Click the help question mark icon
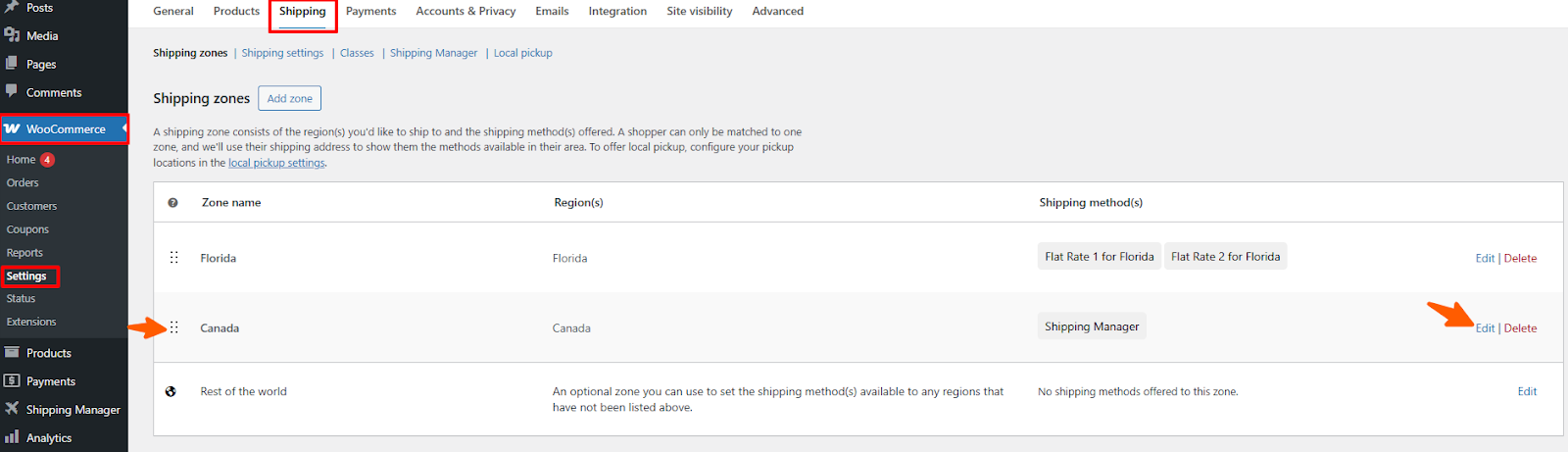This screenshot has width=1568, height=452. tap(172, 203)
